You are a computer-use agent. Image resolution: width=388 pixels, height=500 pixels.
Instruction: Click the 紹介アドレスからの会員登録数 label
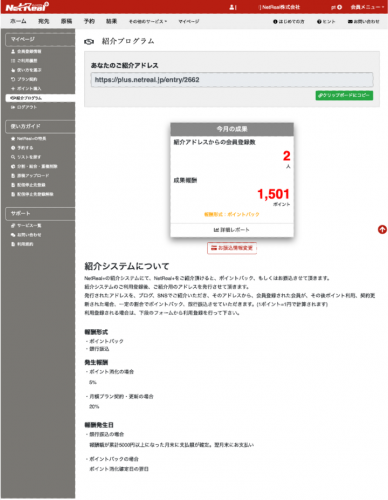[x=214, y=142]
